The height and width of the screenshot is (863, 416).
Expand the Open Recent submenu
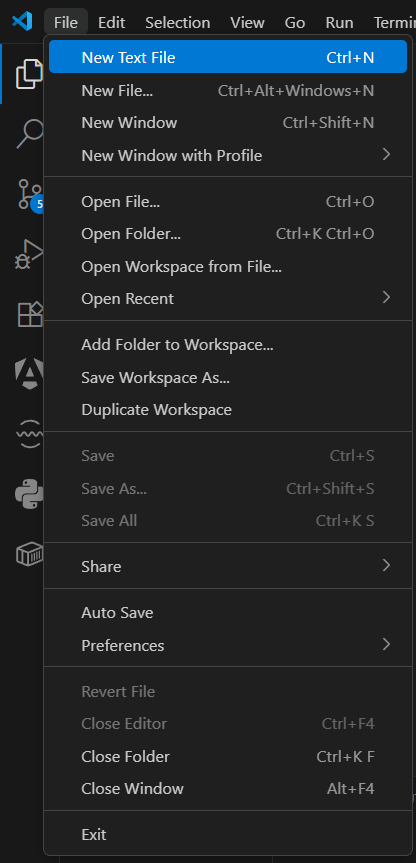coord(227,298)
